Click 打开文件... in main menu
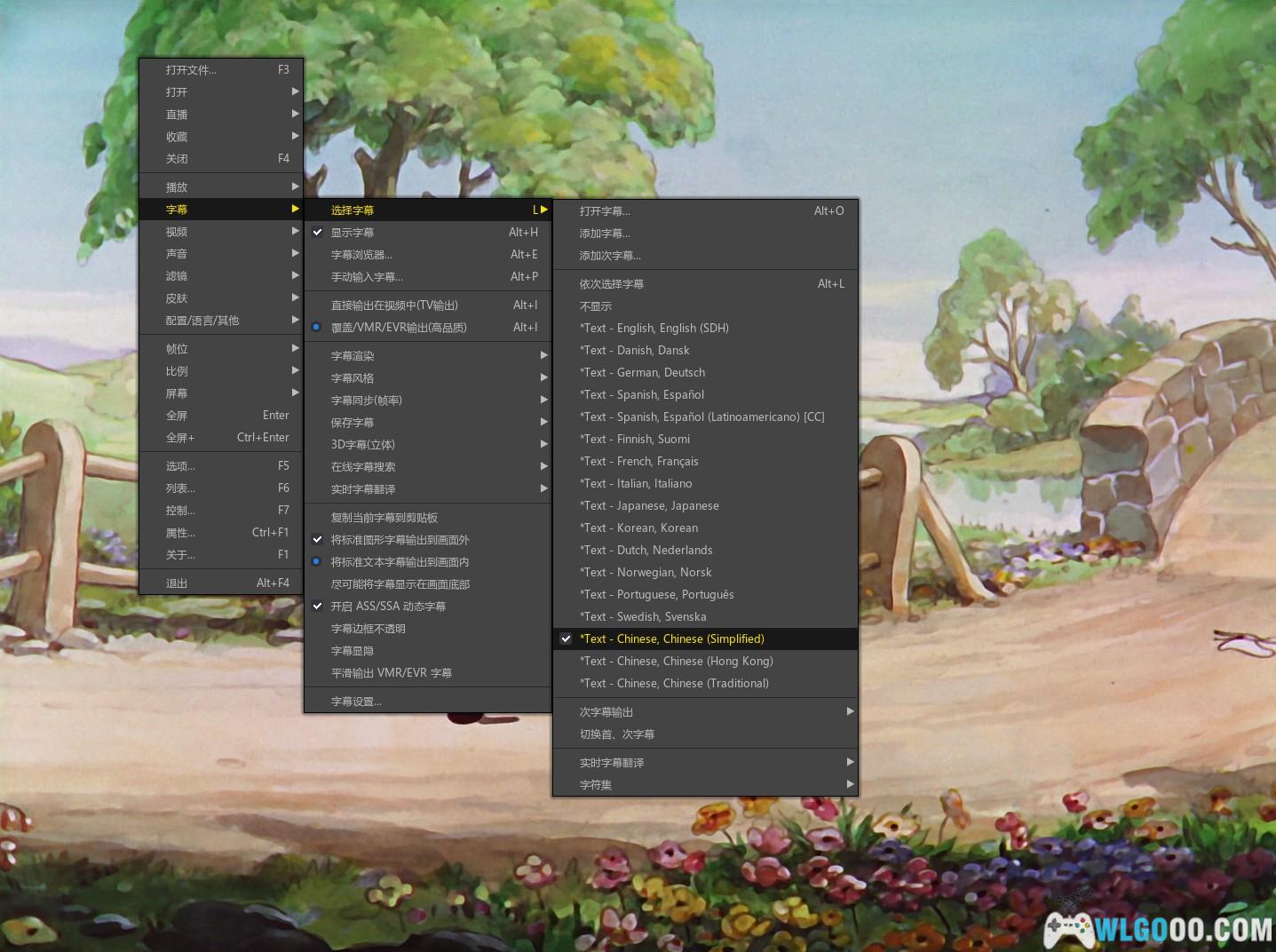This screenshot has height=952, width=1276. [x=191, y=70]
